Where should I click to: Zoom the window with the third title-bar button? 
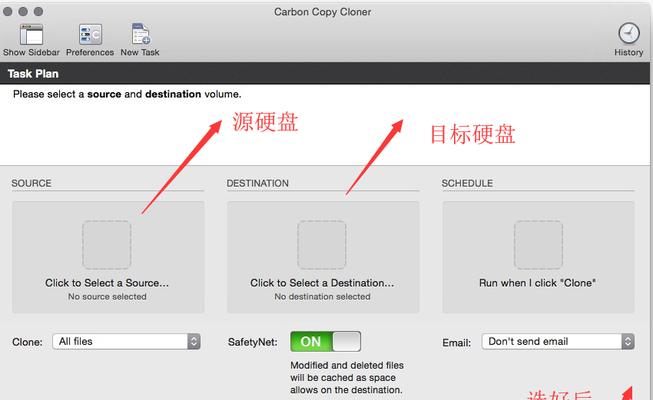point(38,11)
